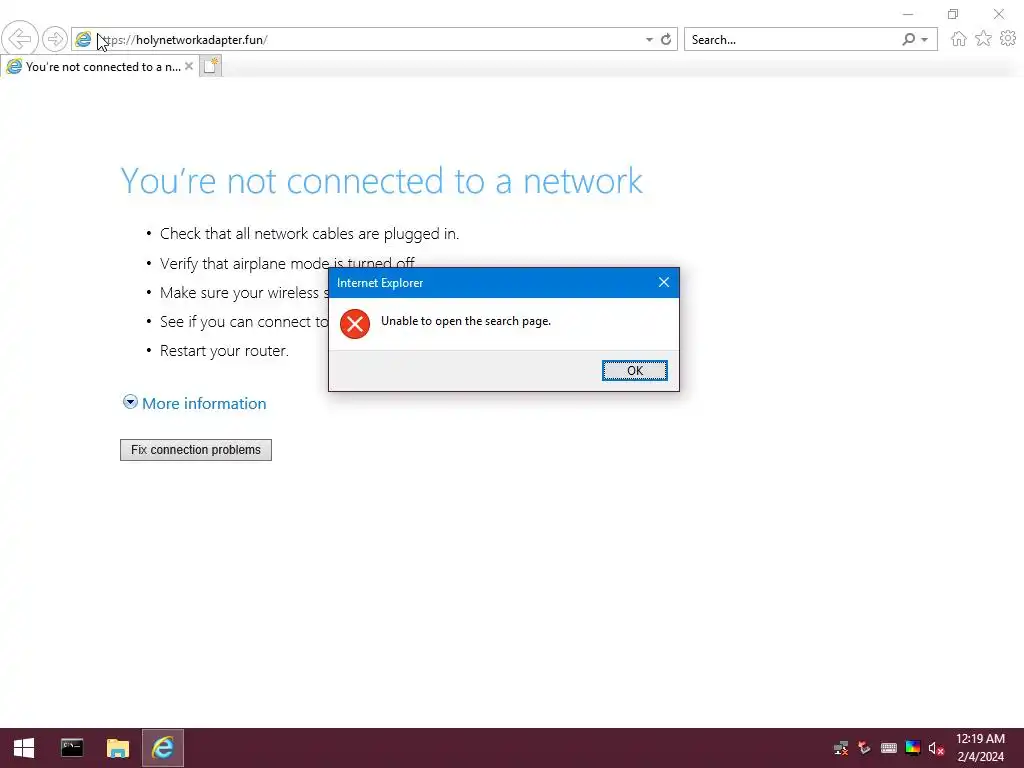The image size is (1024, 768).
Task: Minimize the Internet Explorer window
Action: [x=908, y=14]
